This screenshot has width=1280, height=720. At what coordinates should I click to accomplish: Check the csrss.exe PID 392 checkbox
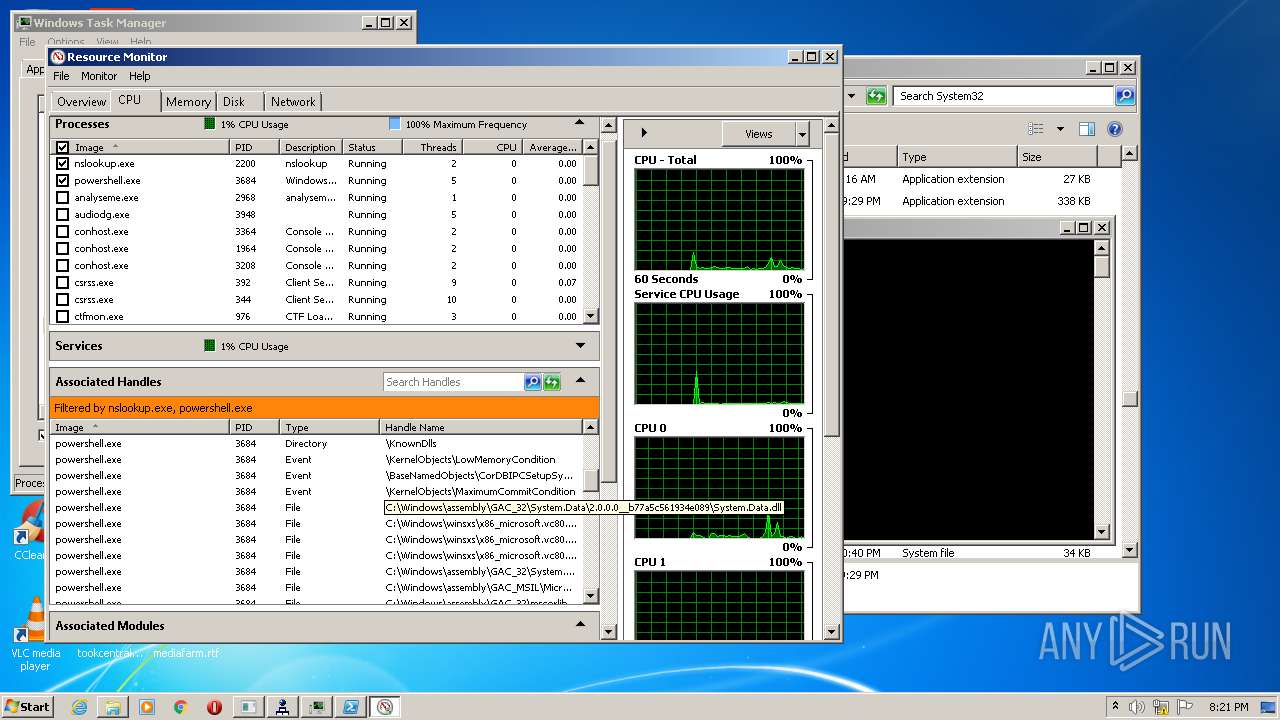click(x=62, y=283)
